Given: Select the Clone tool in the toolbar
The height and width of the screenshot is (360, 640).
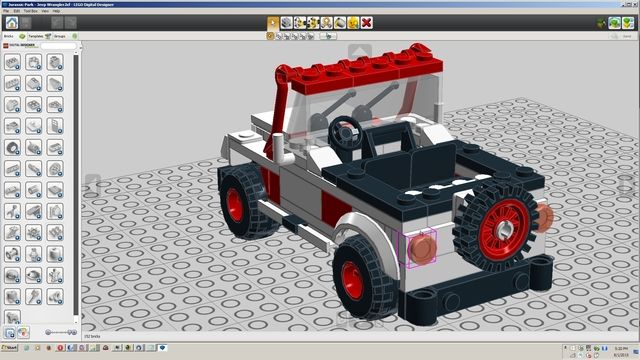Looking at the screenshot, I should tap(287, 23).
